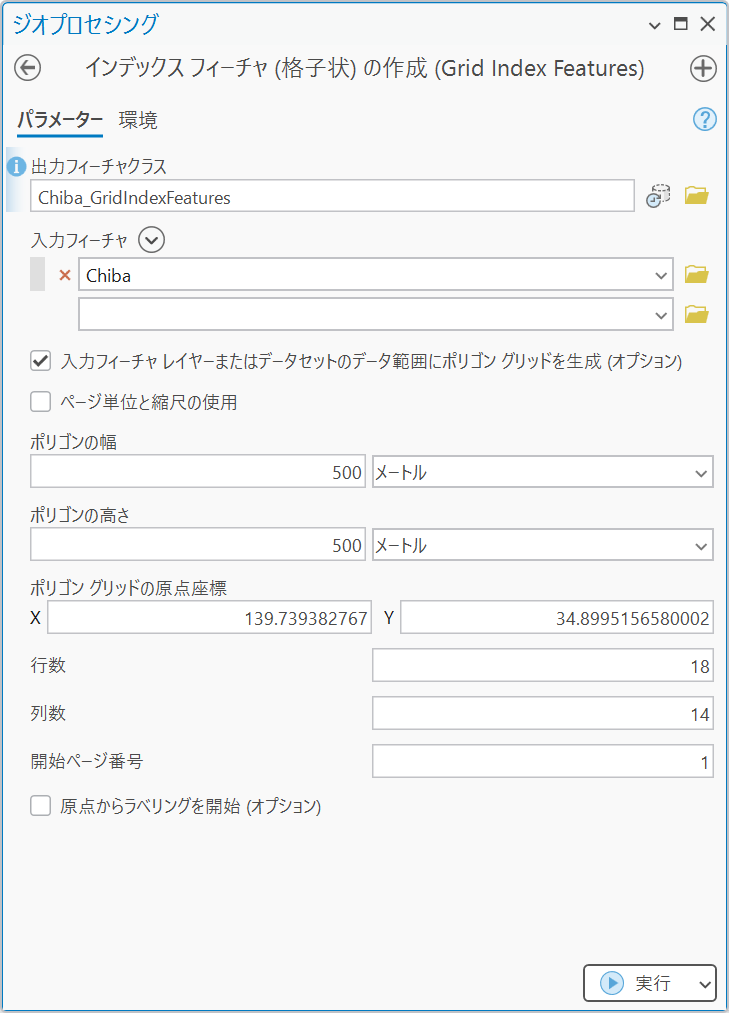Click the 行数 input field
729x1013 pixels.
point(541,667)
